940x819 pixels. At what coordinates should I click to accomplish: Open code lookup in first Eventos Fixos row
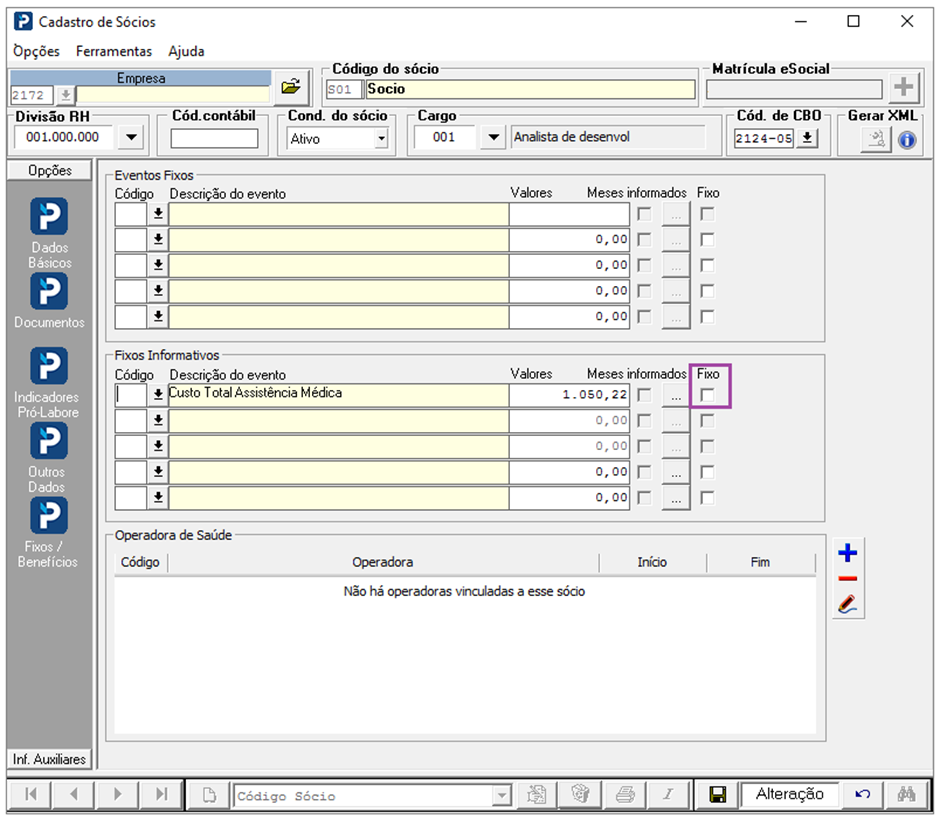(x=158, y=214)
